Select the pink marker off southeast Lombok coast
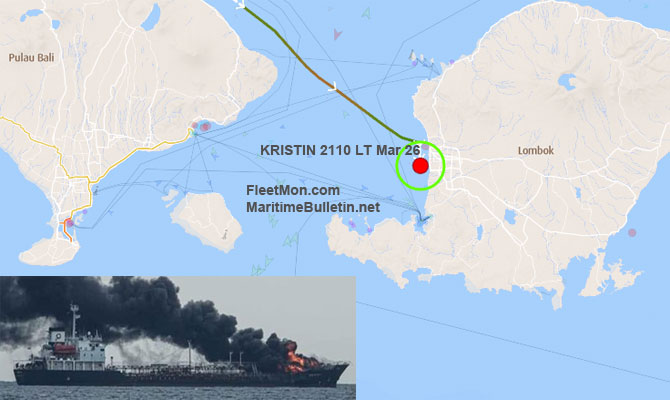 [x=632, y=232]
